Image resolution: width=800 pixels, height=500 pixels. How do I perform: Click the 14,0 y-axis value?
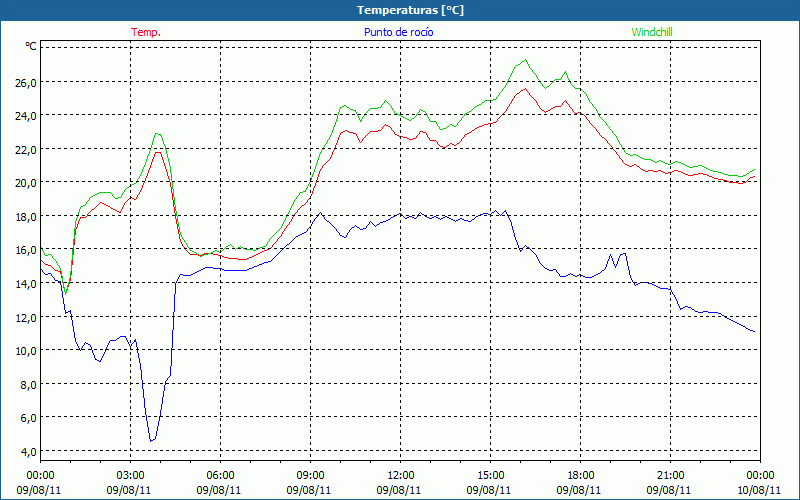coord(26,284)
